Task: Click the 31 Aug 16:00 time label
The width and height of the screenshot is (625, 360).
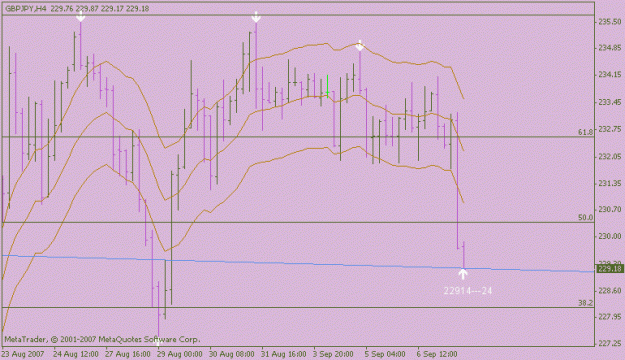Action: [x=284, y=354]
